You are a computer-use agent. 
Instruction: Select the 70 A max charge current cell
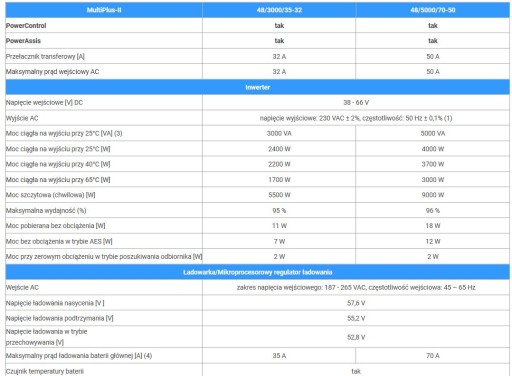click(433, 356)
